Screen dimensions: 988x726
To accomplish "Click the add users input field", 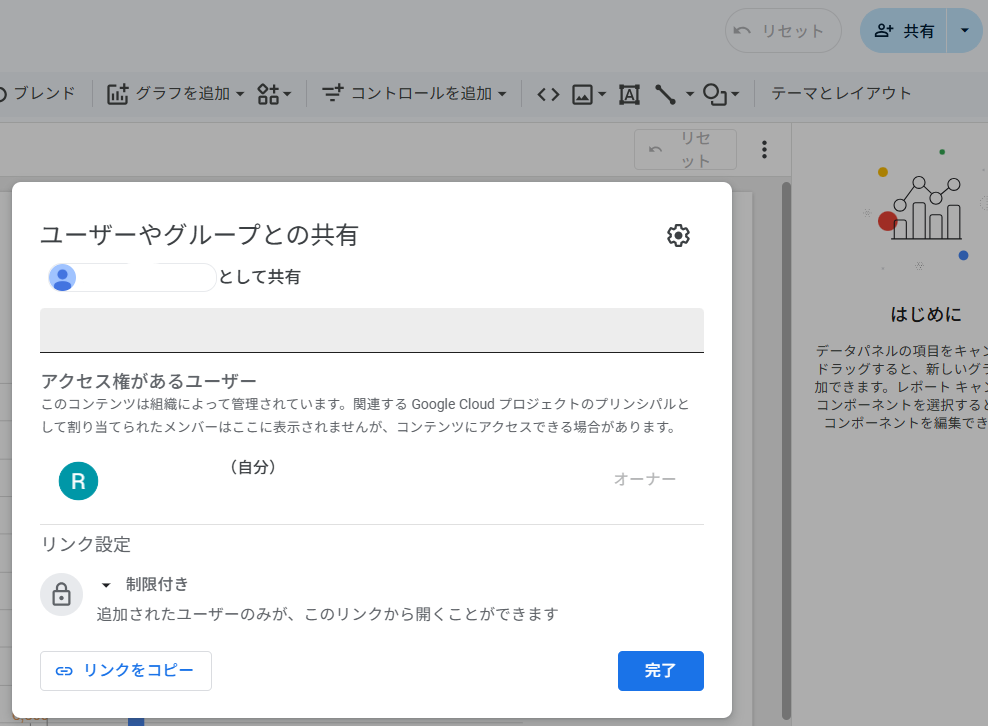I will point(372,330).
